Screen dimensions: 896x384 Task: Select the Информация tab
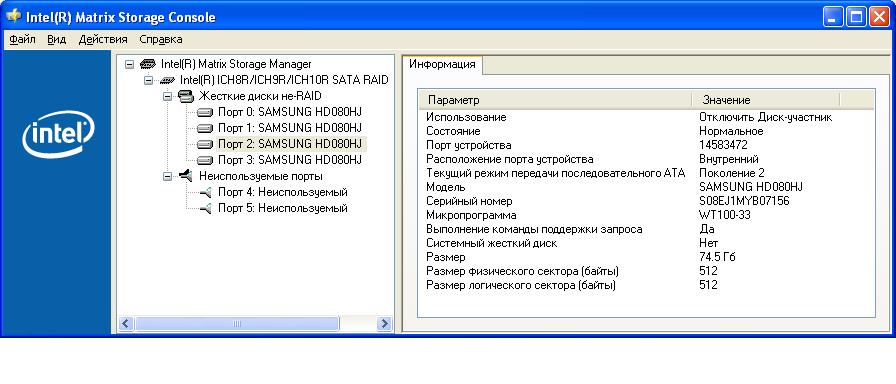(442, 64)
